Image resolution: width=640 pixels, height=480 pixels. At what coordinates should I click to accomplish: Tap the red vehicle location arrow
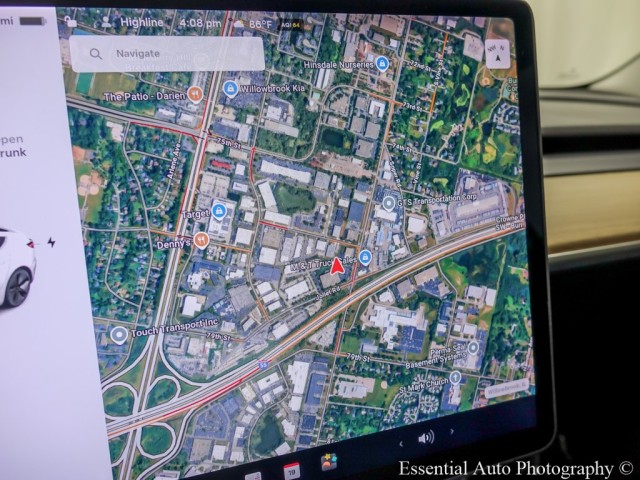(337, 265)
